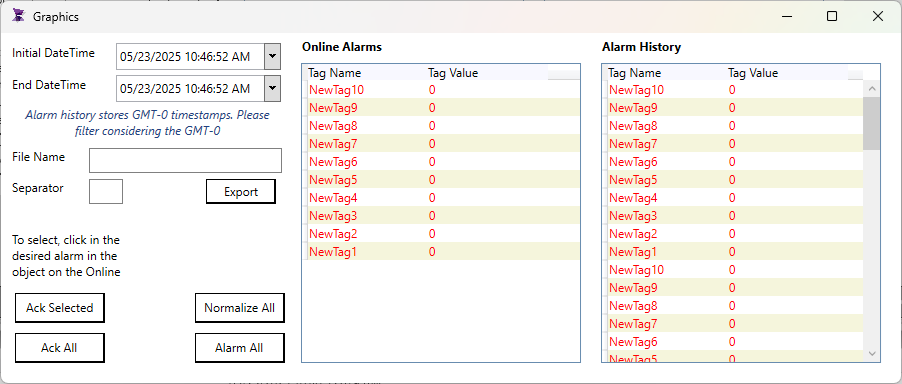Viewport: 902px width, 384px height.
Task: Focus the File Name text box
Action: tap(185, 160)
